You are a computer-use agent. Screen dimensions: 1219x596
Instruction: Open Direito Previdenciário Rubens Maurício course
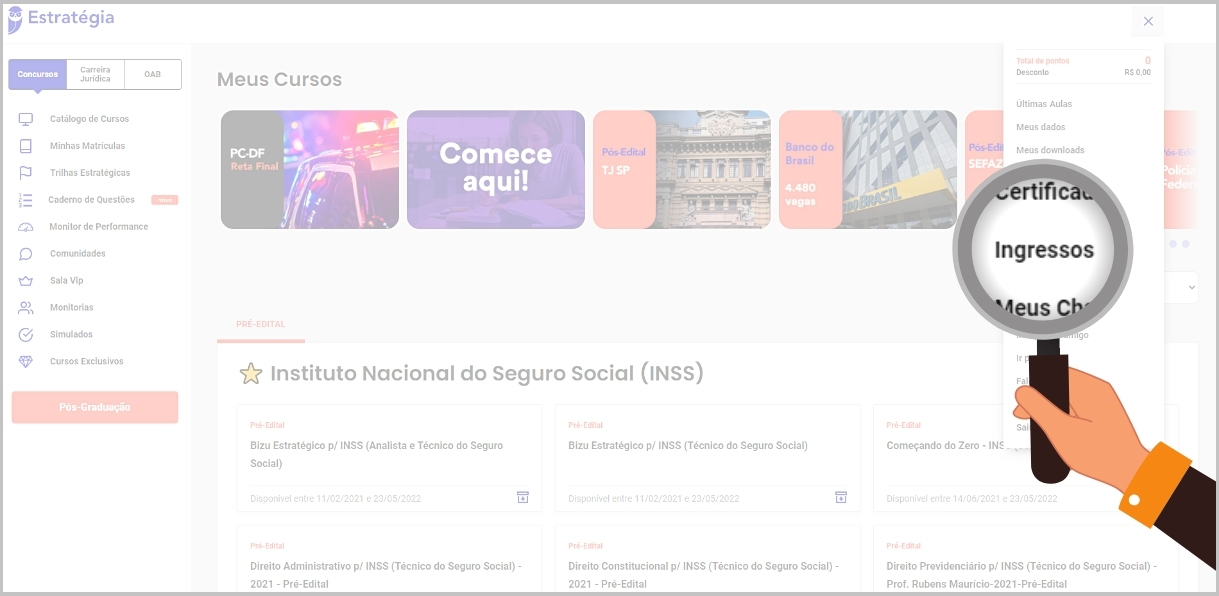[x=1025, y=560]
